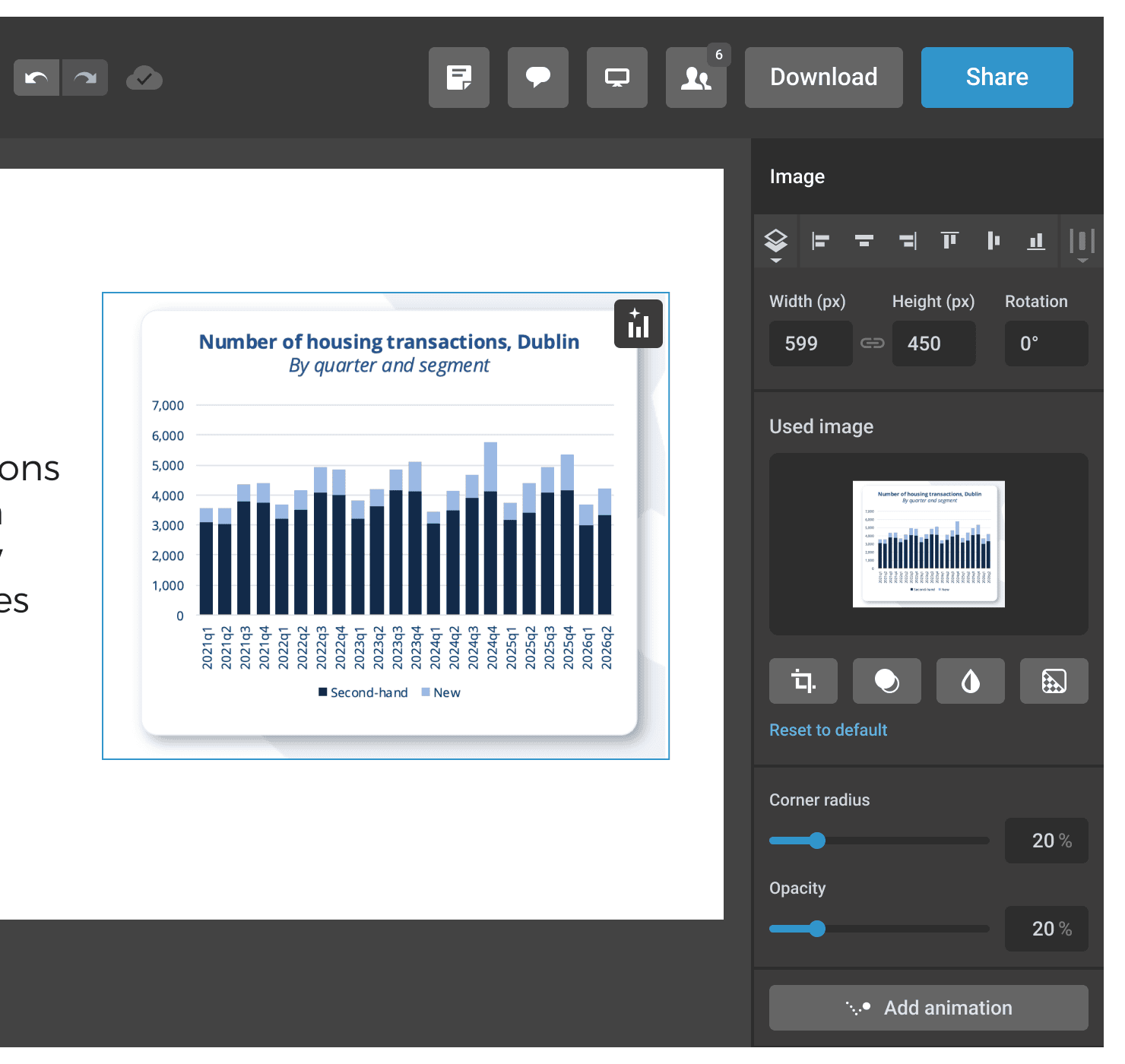Align image to bottom edge

[1036, 241]
